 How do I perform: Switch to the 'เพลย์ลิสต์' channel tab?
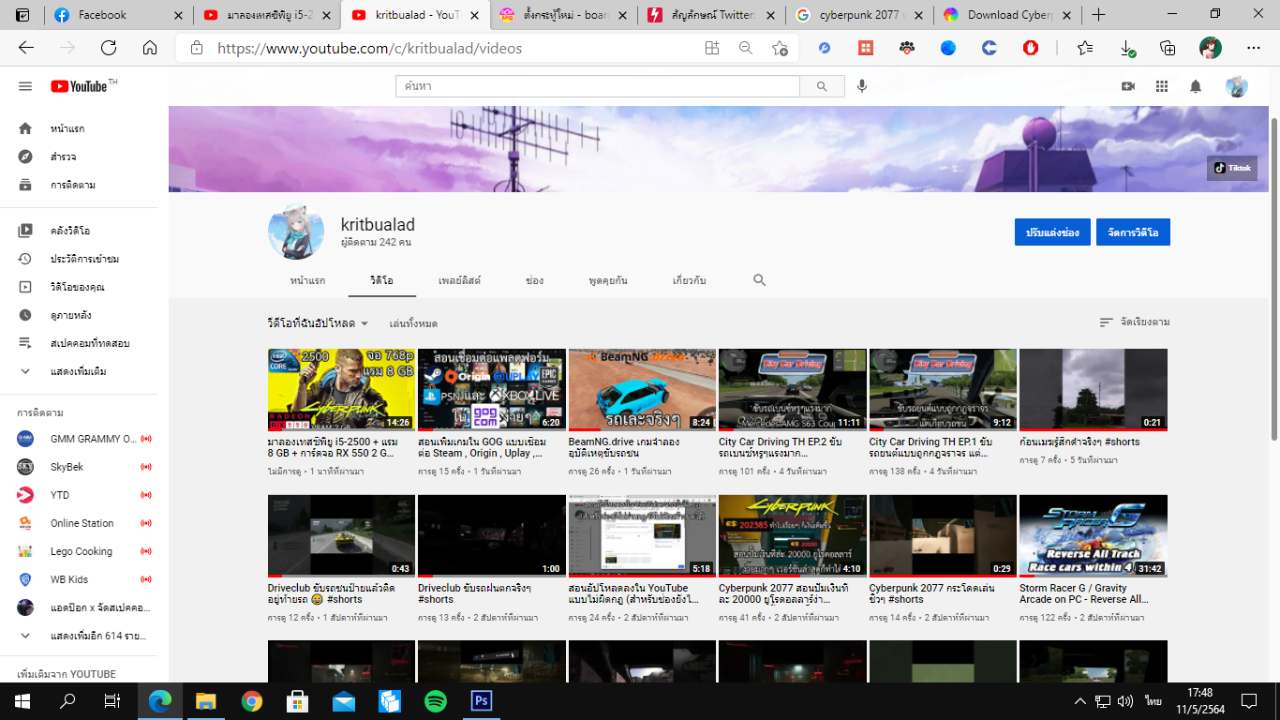point(459,281)
